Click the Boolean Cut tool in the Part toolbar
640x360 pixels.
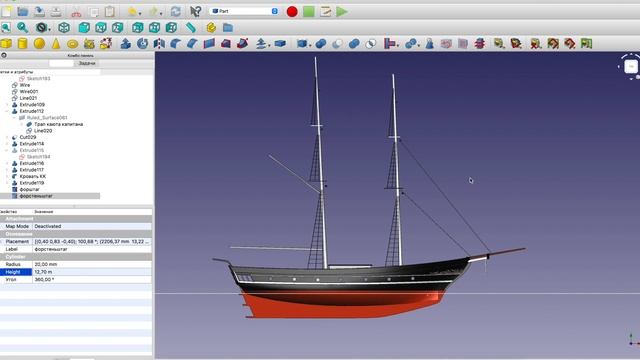click(x=337, y=44)
